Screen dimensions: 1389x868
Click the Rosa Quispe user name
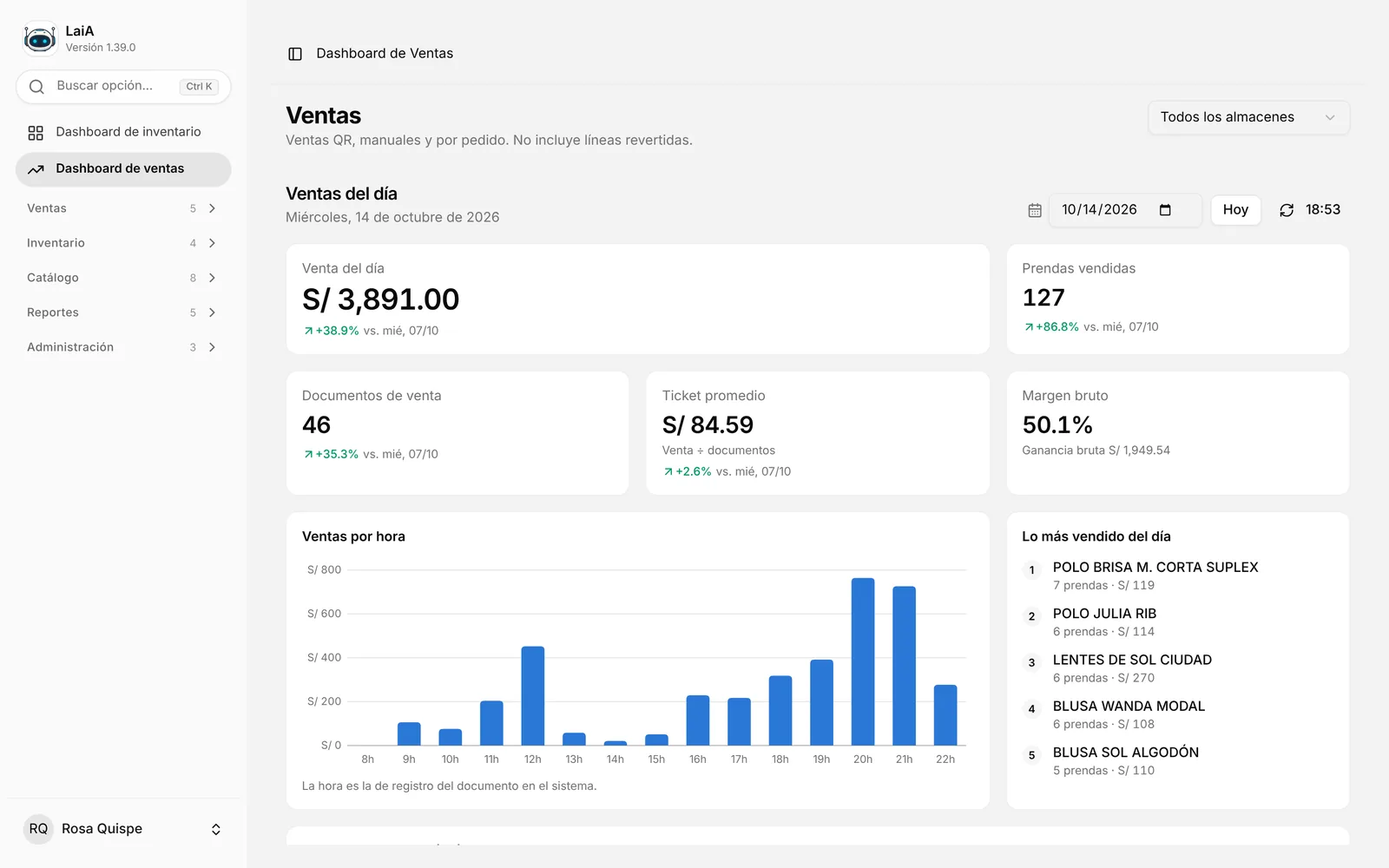(x=102, y=829)
